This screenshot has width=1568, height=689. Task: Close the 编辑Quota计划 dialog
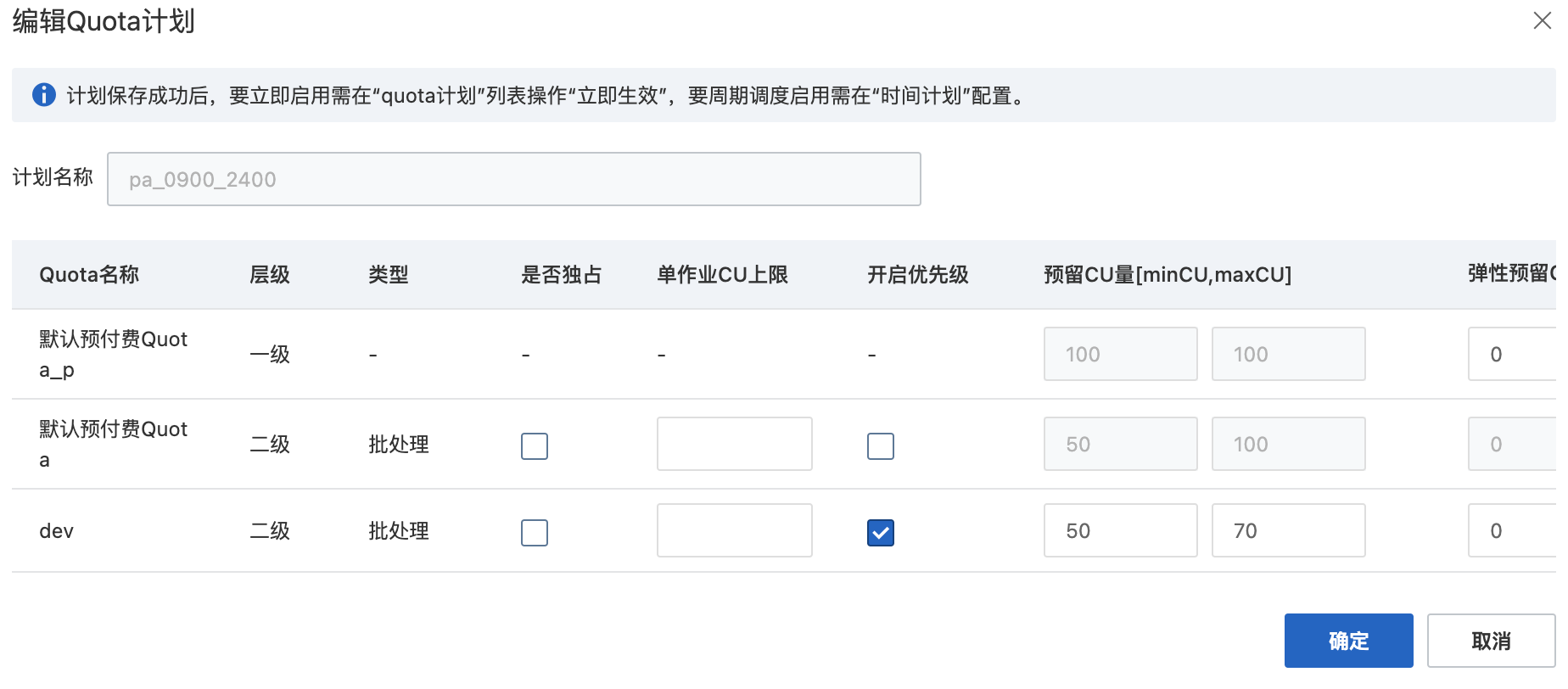1542,20
